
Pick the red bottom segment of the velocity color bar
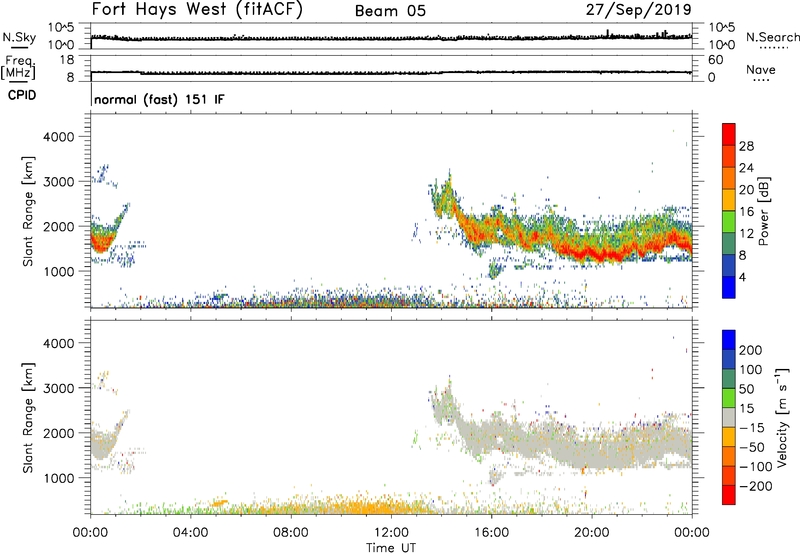click(x=729, y=495)
